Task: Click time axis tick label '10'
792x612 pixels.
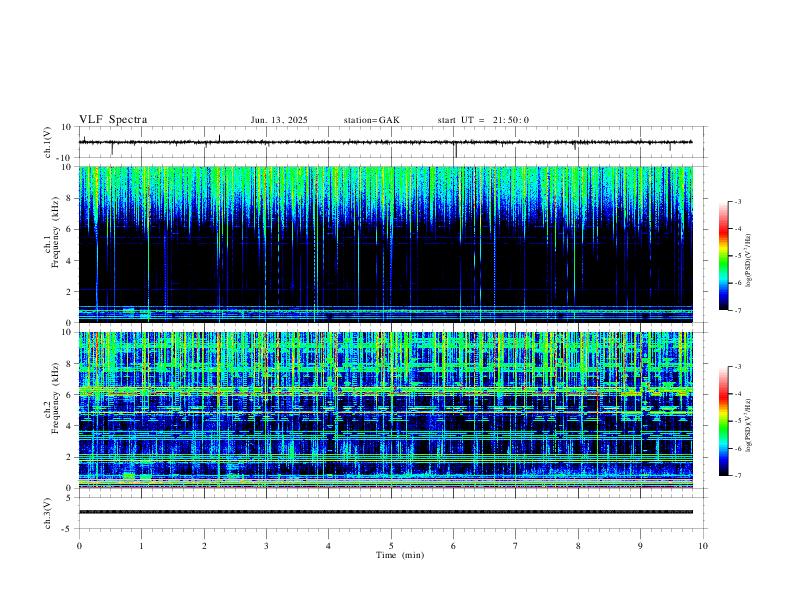Action: point(703,546)
